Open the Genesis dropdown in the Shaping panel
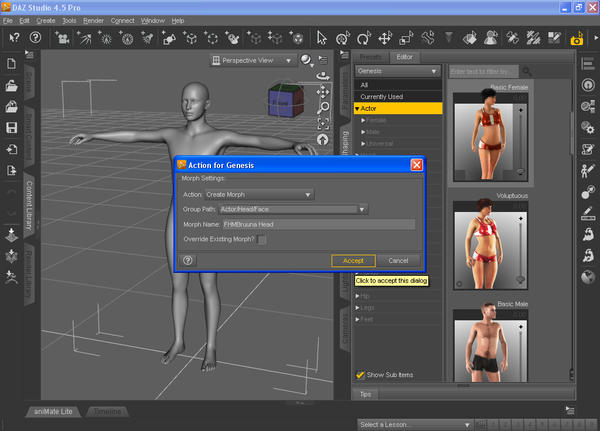This screenshot has height=431, width=600. coord(398,71)
